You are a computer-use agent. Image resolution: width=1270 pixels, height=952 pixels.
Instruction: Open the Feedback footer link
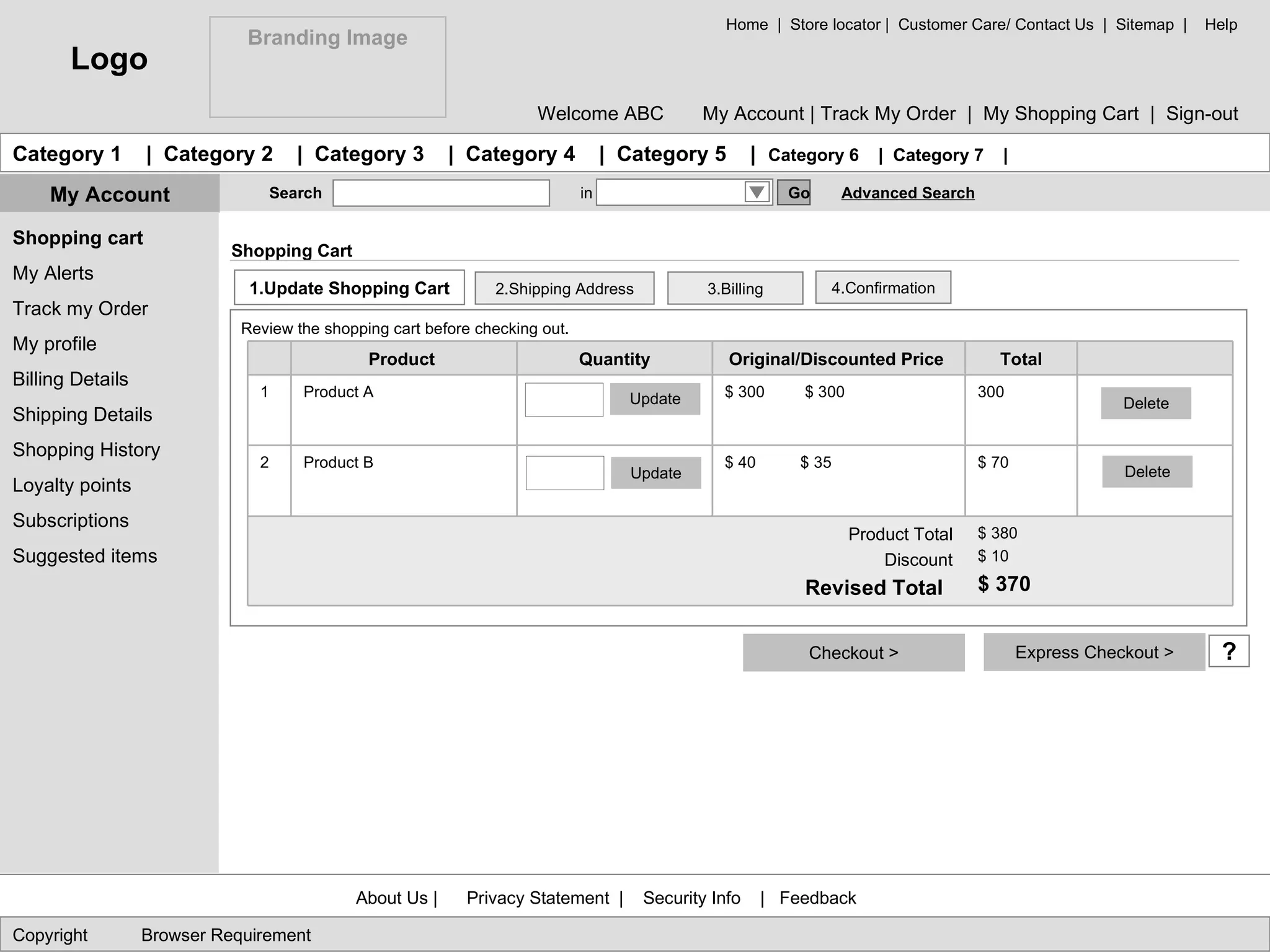coord(817,898)
